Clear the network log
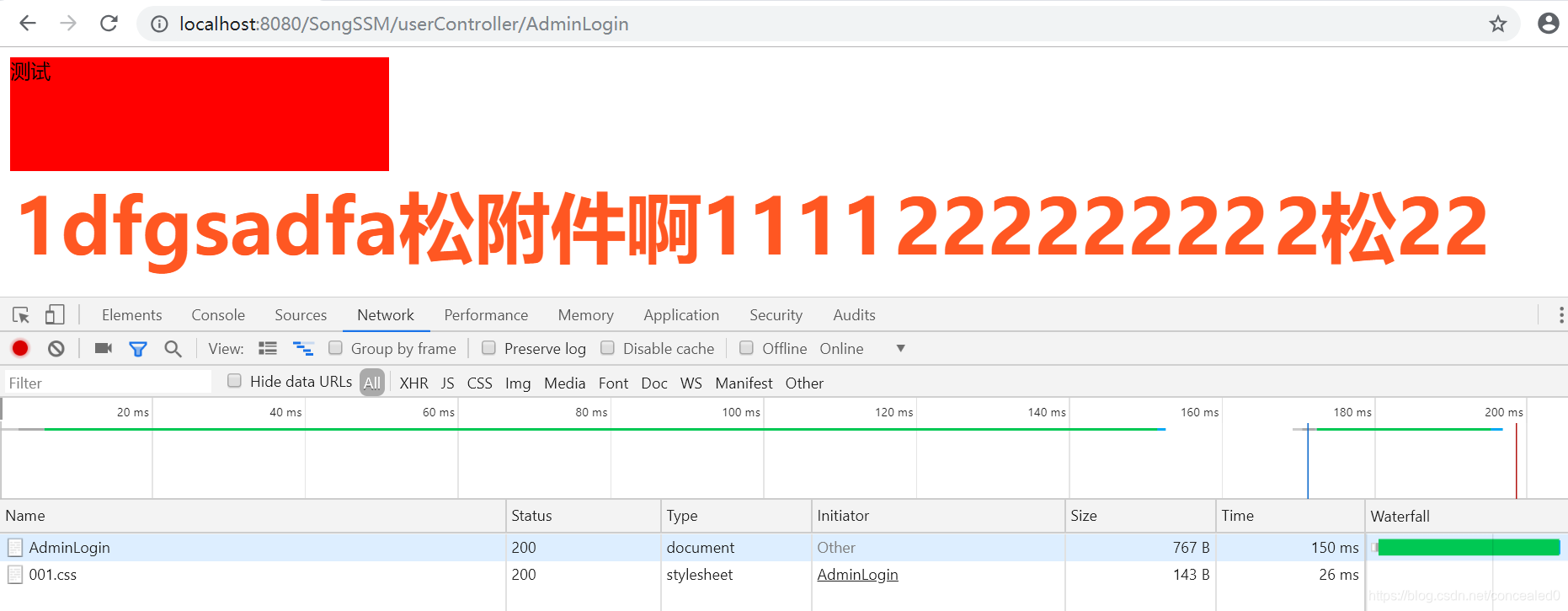1568x611 pixels. pyautogui.click(x=56, y=348)
